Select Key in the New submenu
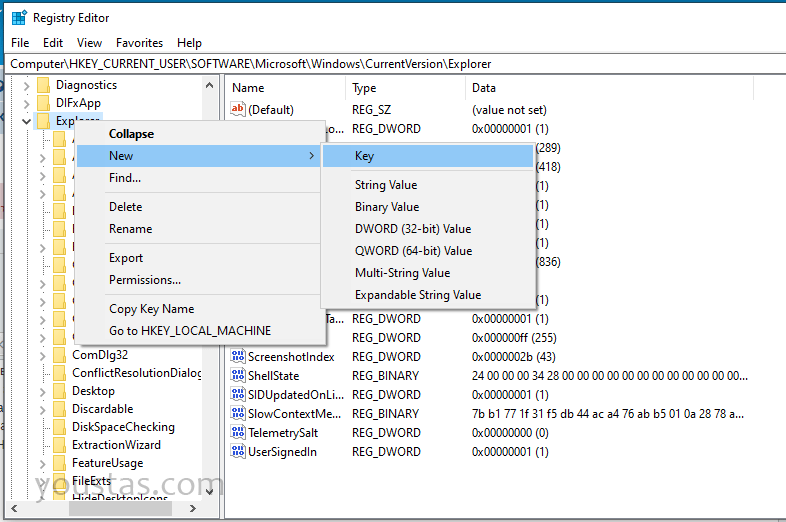The height and width of the screenshot is (522, 786). [x=428, y=156]
